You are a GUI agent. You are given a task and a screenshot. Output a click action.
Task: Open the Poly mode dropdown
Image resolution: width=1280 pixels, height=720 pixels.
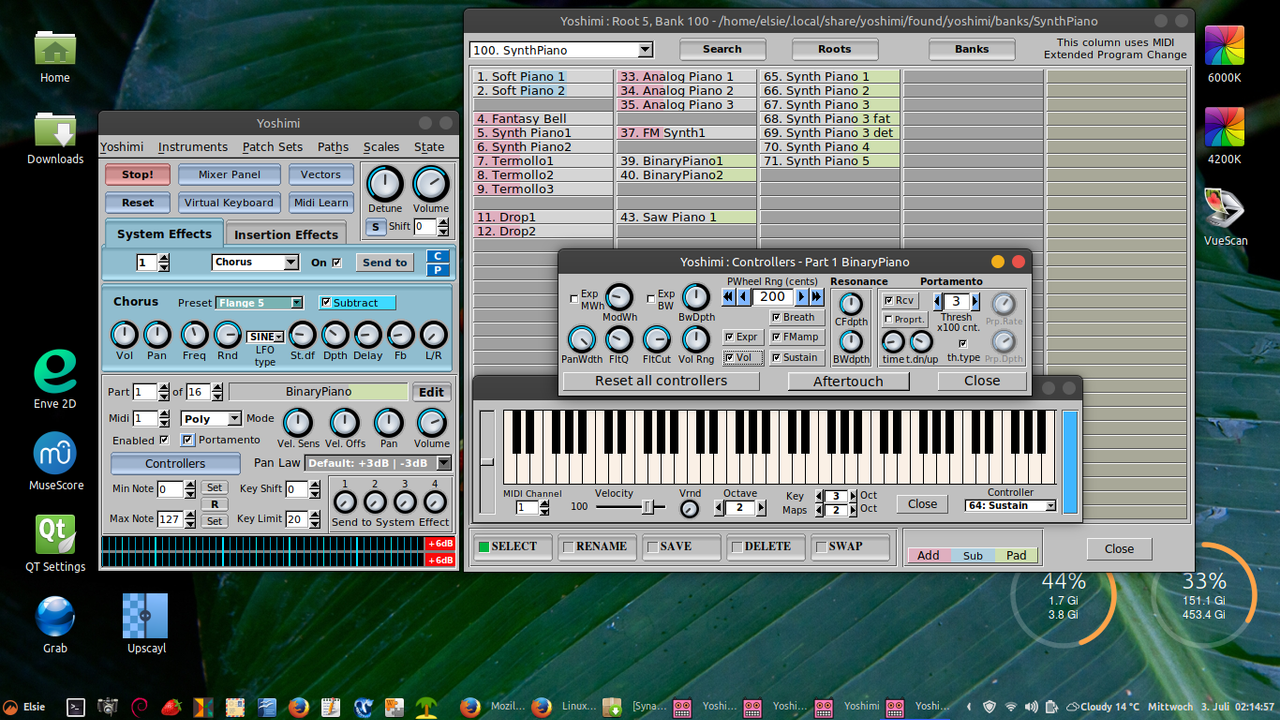click(211, 419)
